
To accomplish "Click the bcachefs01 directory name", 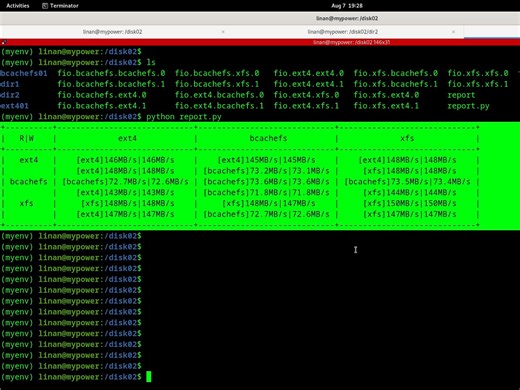I will 24,73.
